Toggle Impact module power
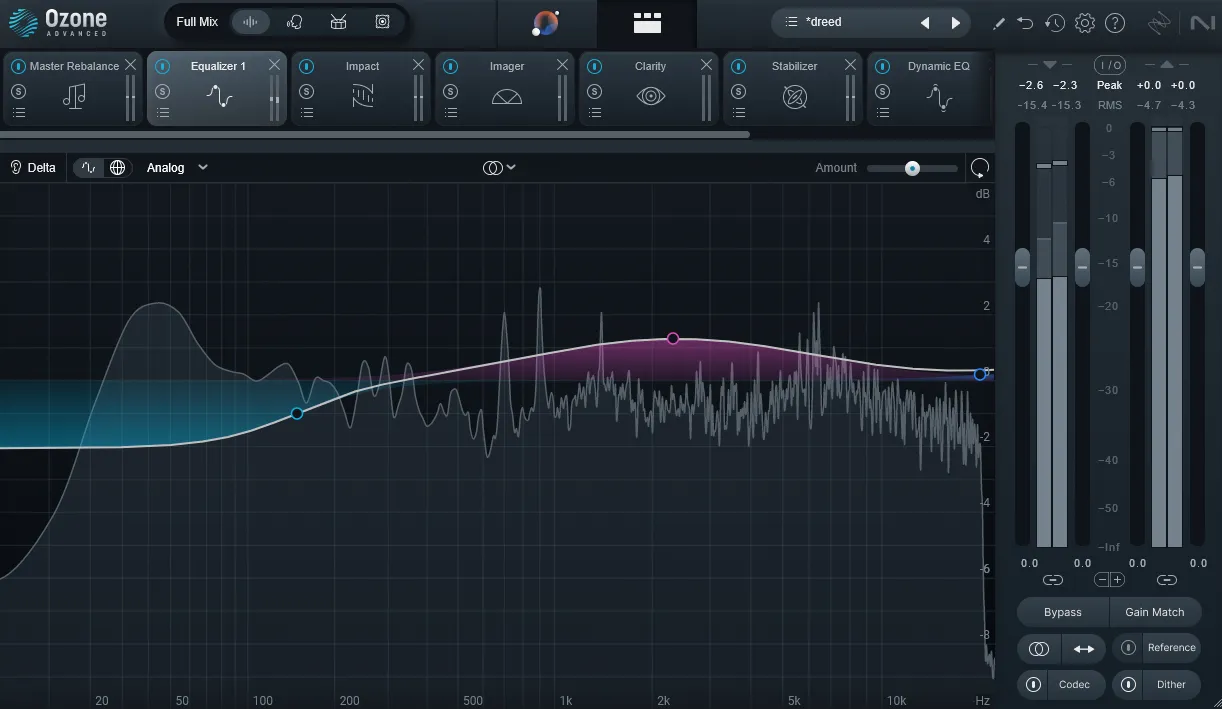 (x=306, y=66)
